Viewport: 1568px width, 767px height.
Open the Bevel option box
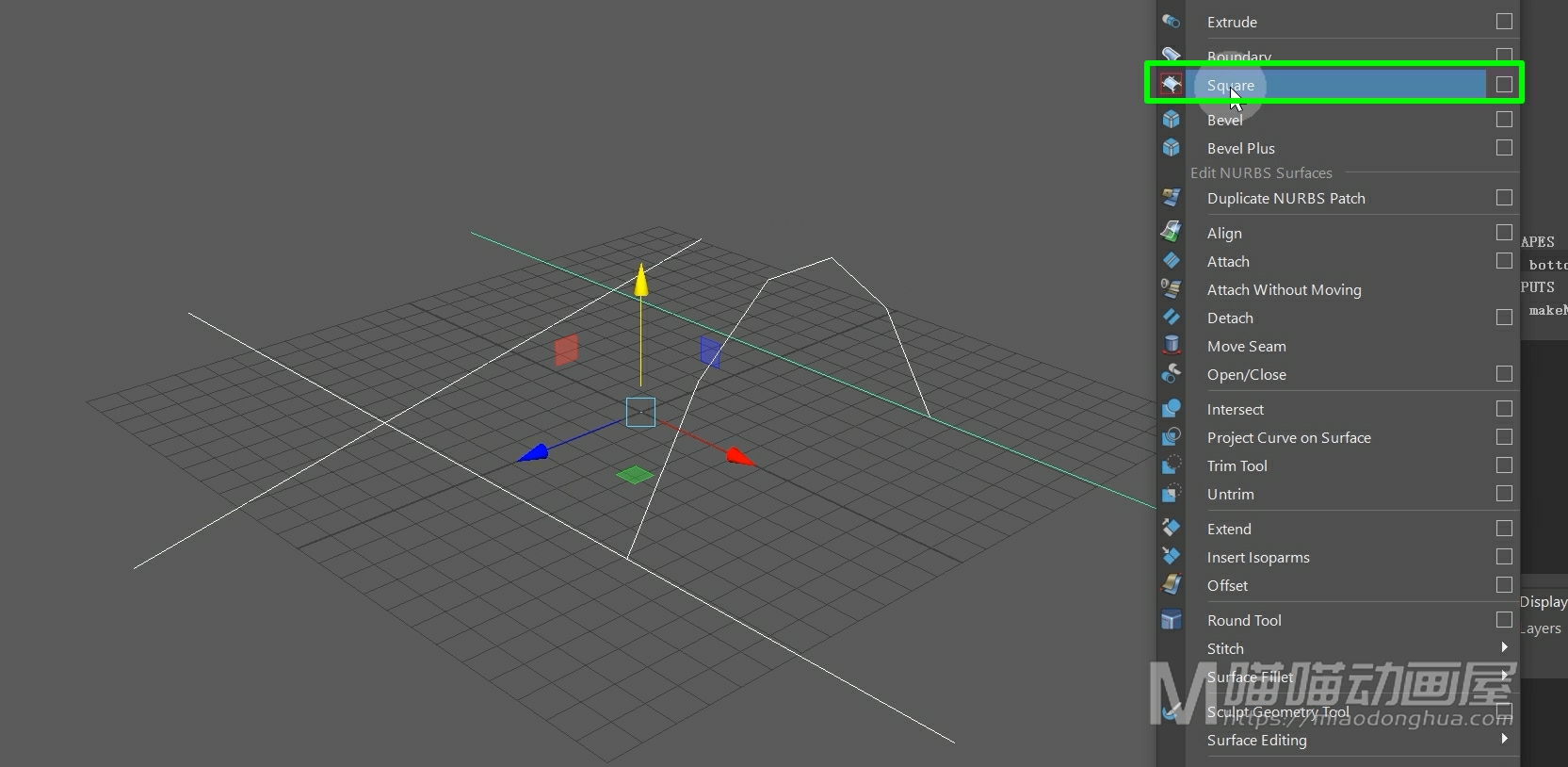coord(1504,120)
